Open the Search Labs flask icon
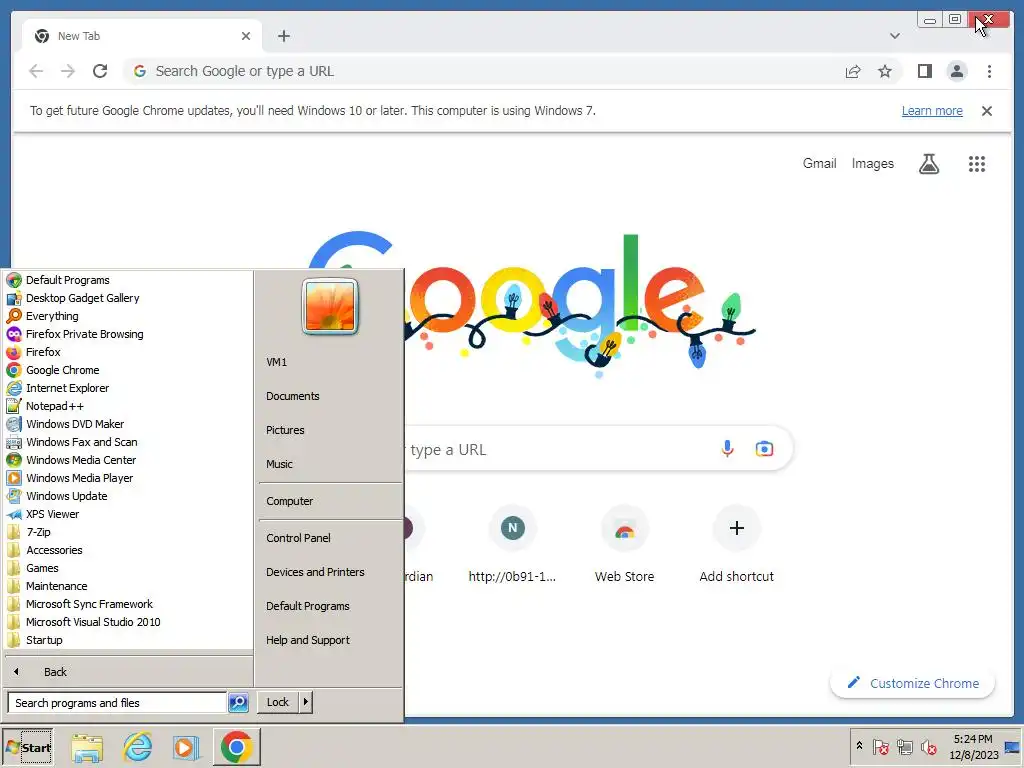This screenshot has width=1024, height=768. [x=929, y=164]
